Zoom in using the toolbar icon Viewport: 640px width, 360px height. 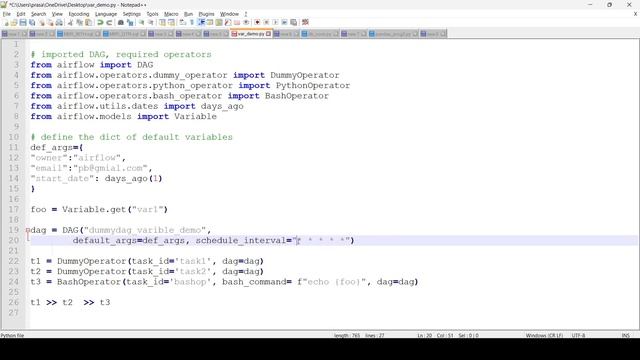(141, 22)
